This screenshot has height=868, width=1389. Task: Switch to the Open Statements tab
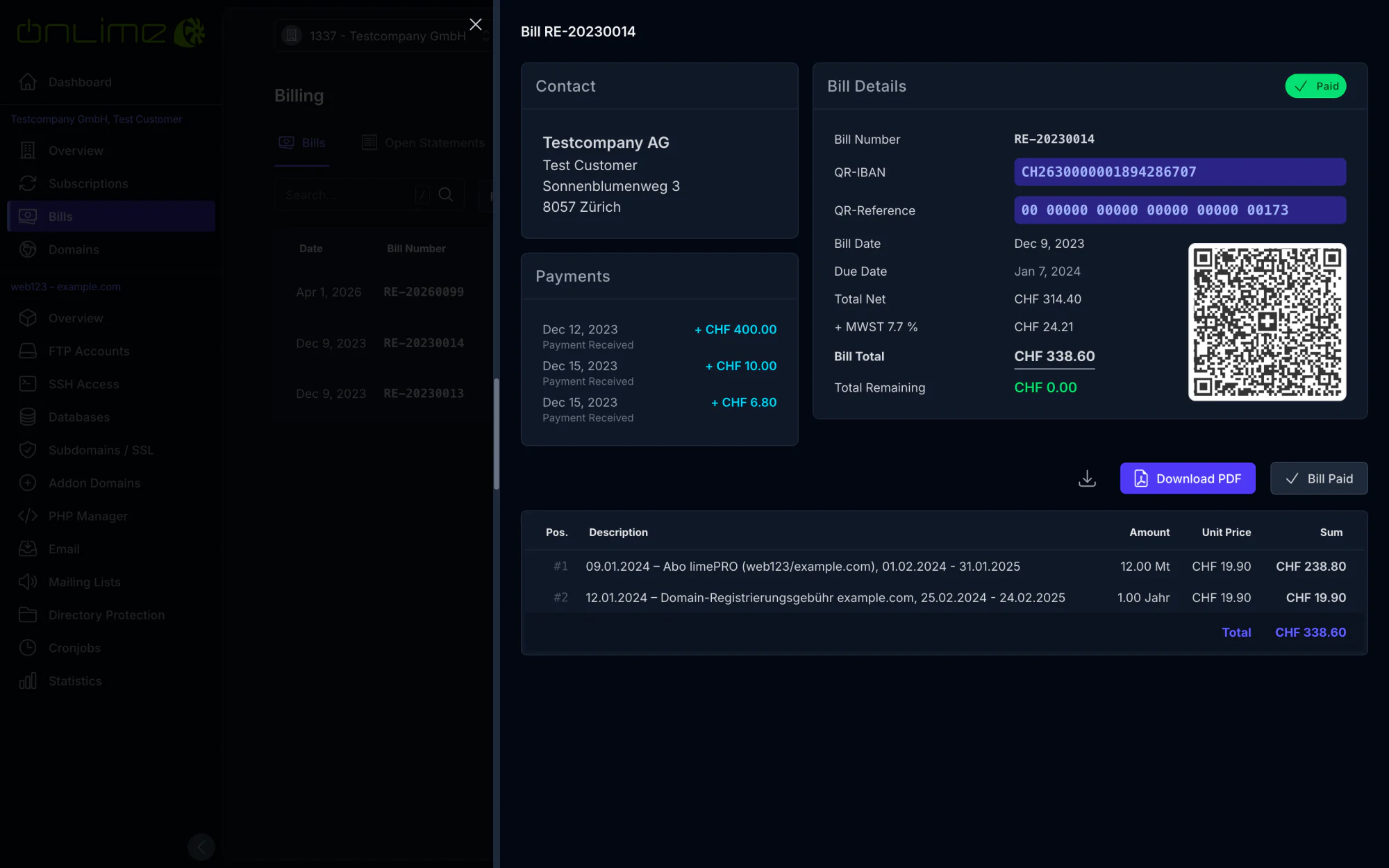click(x=423, y=143)
